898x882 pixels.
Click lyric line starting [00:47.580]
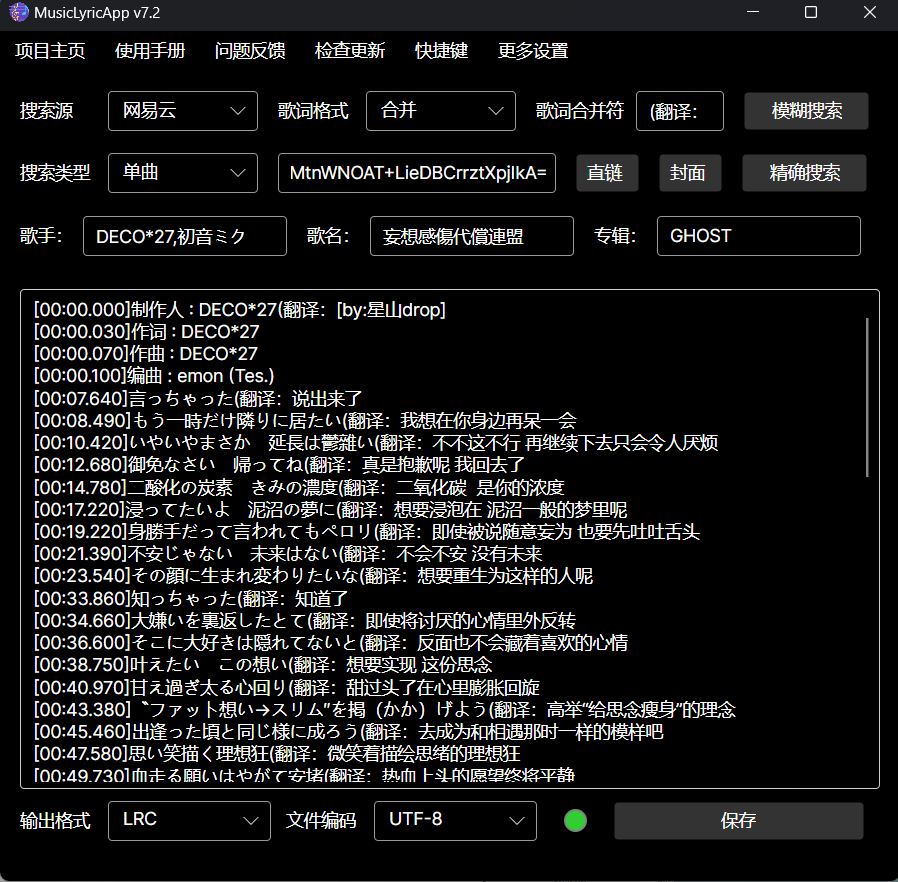pyautogui.click(x=277, y=754)
